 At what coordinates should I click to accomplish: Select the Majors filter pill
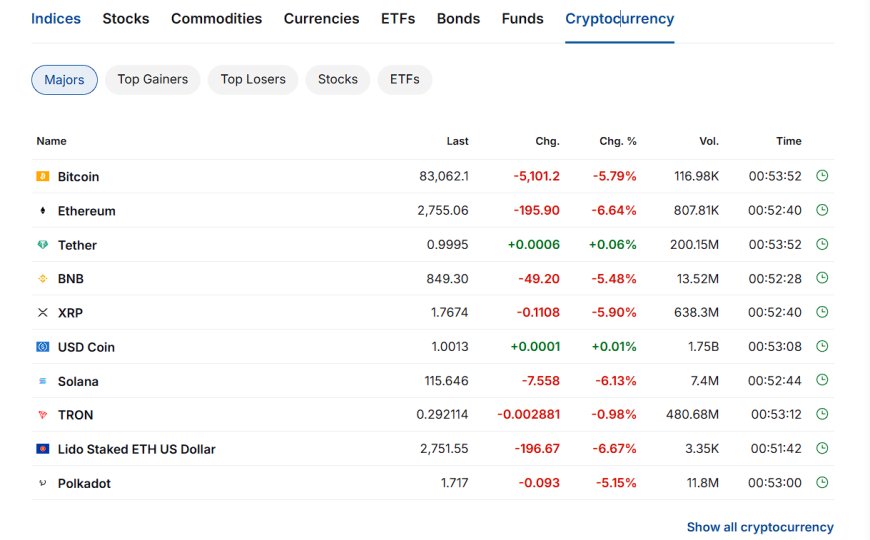click(x=64, y=80)
